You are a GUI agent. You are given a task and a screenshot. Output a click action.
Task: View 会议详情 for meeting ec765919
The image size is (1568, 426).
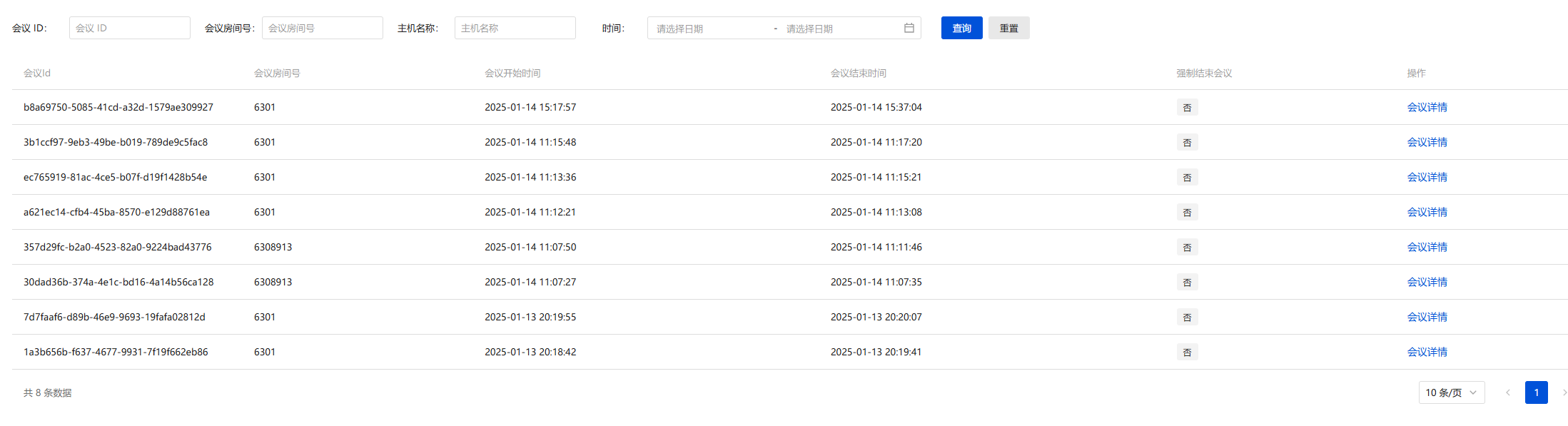(1427, 177)
